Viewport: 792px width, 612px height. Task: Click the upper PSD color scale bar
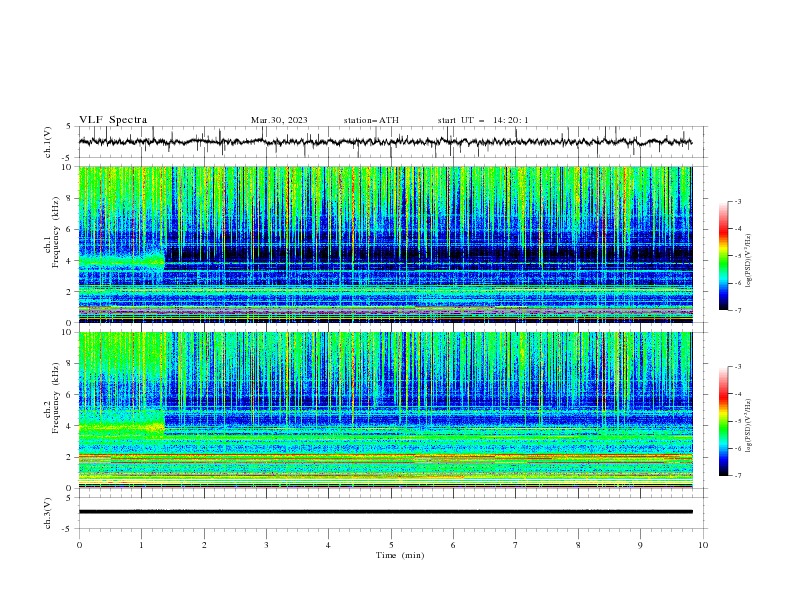724,256
